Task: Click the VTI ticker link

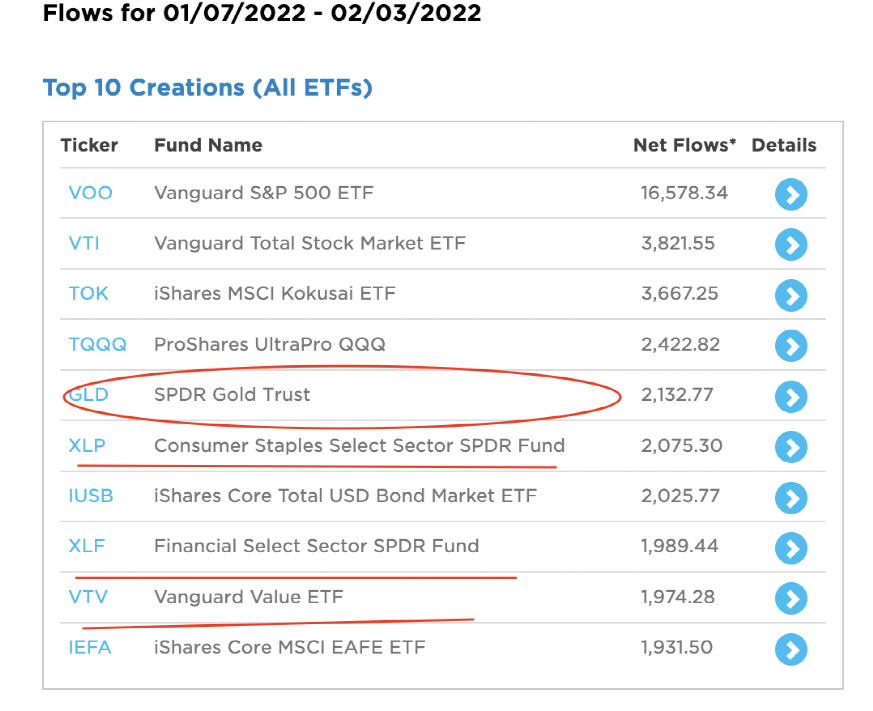Action: (x=84, y=243)
